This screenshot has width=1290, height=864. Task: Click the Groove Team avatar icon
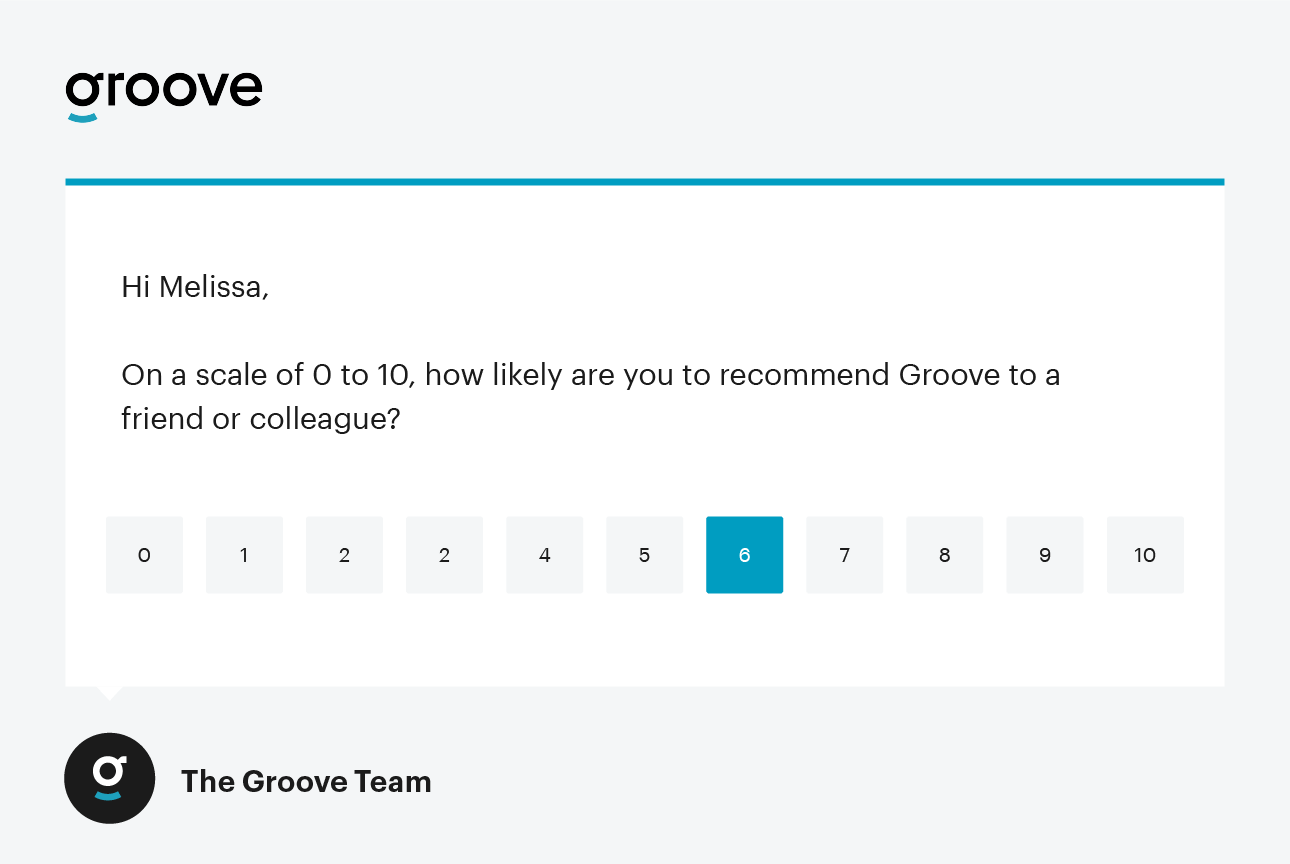click(109, 777)
